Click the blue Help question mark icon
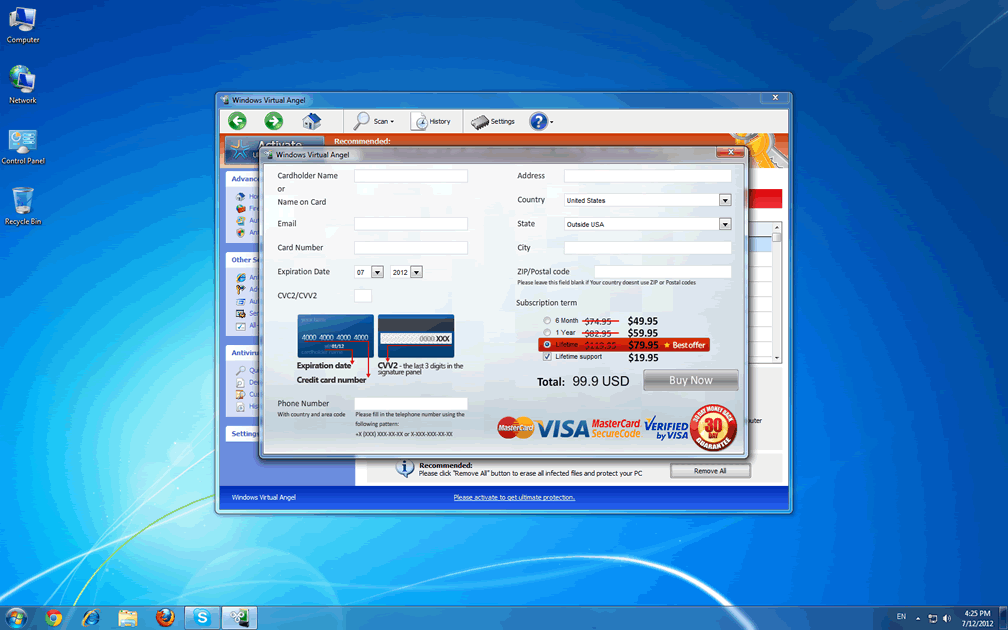This screenshot has width=1008, height=630. tap(538, 121)
